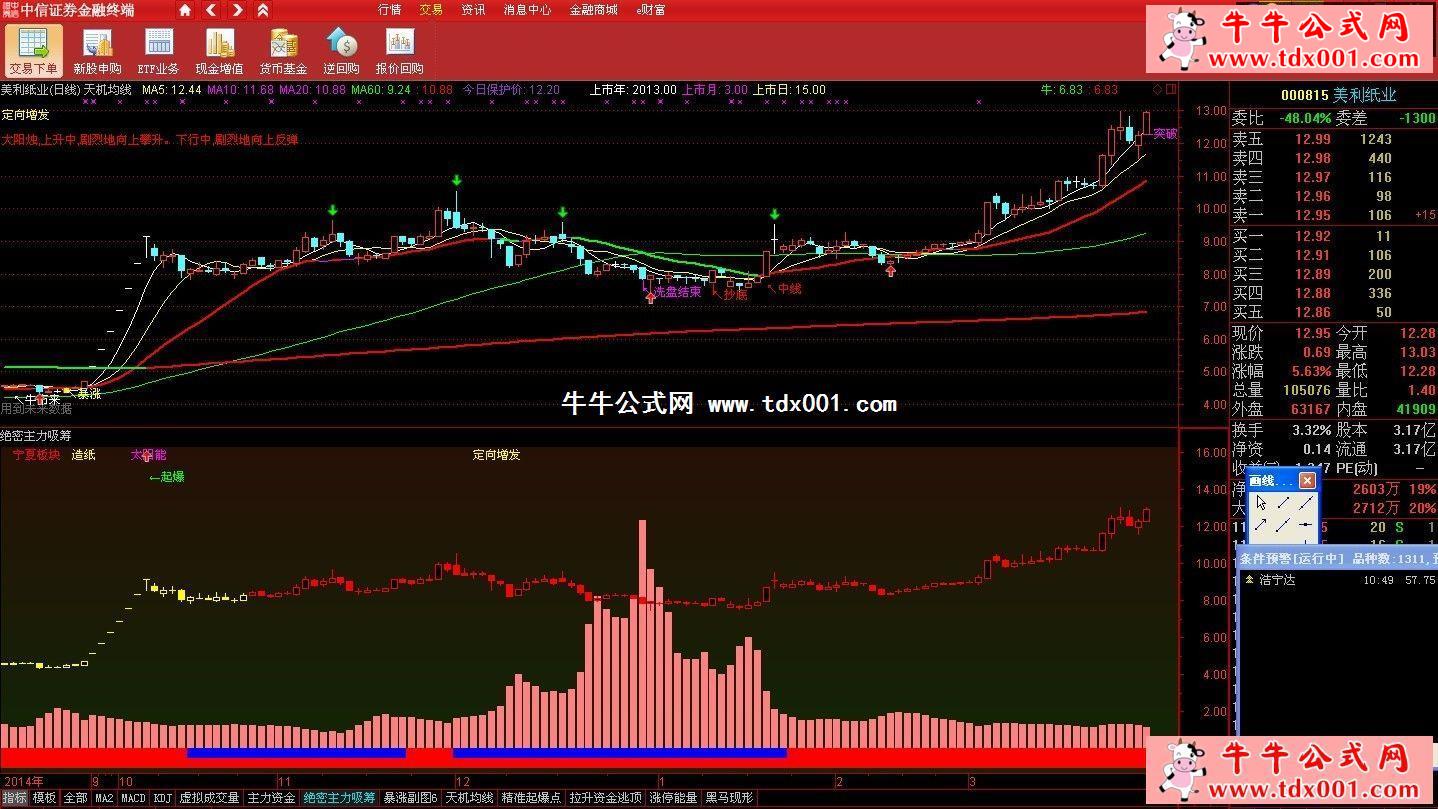1438x809 pixels.
Task: Open the ETF业务 toolbar icon
Action: tap(158, 51)
